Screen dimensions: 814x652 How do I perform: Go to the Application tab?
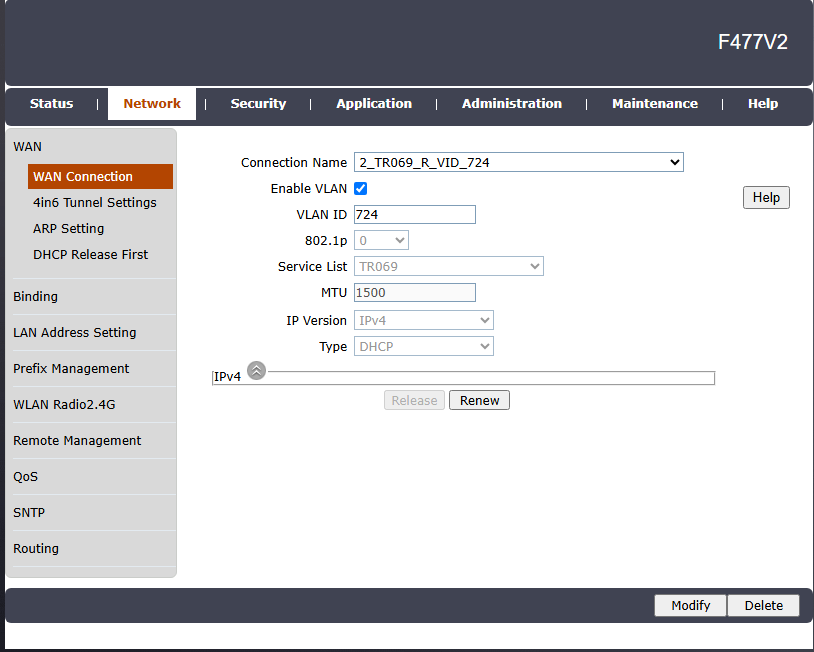(374, 104)
